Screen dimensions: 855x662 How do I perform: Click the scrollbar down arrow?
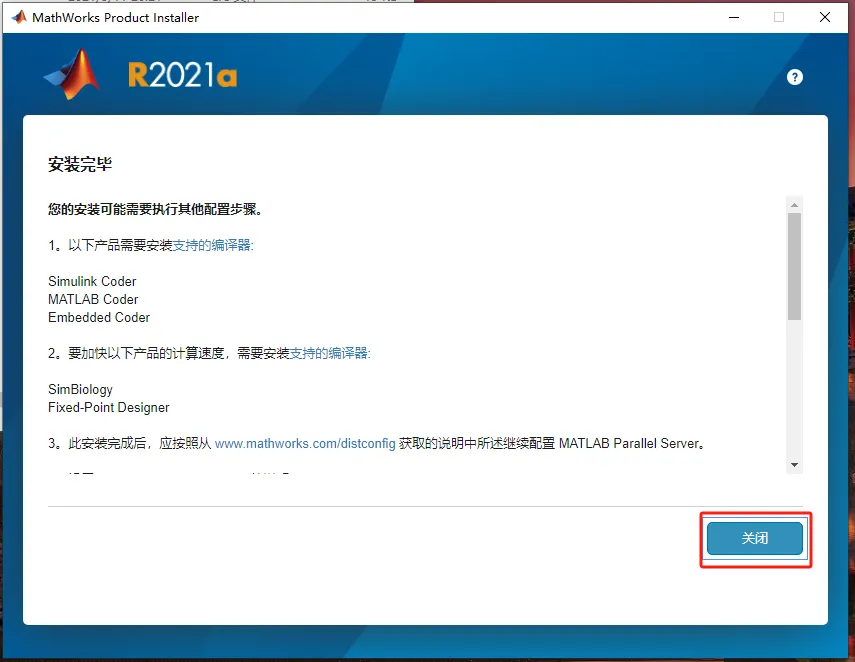click(794, 465)
